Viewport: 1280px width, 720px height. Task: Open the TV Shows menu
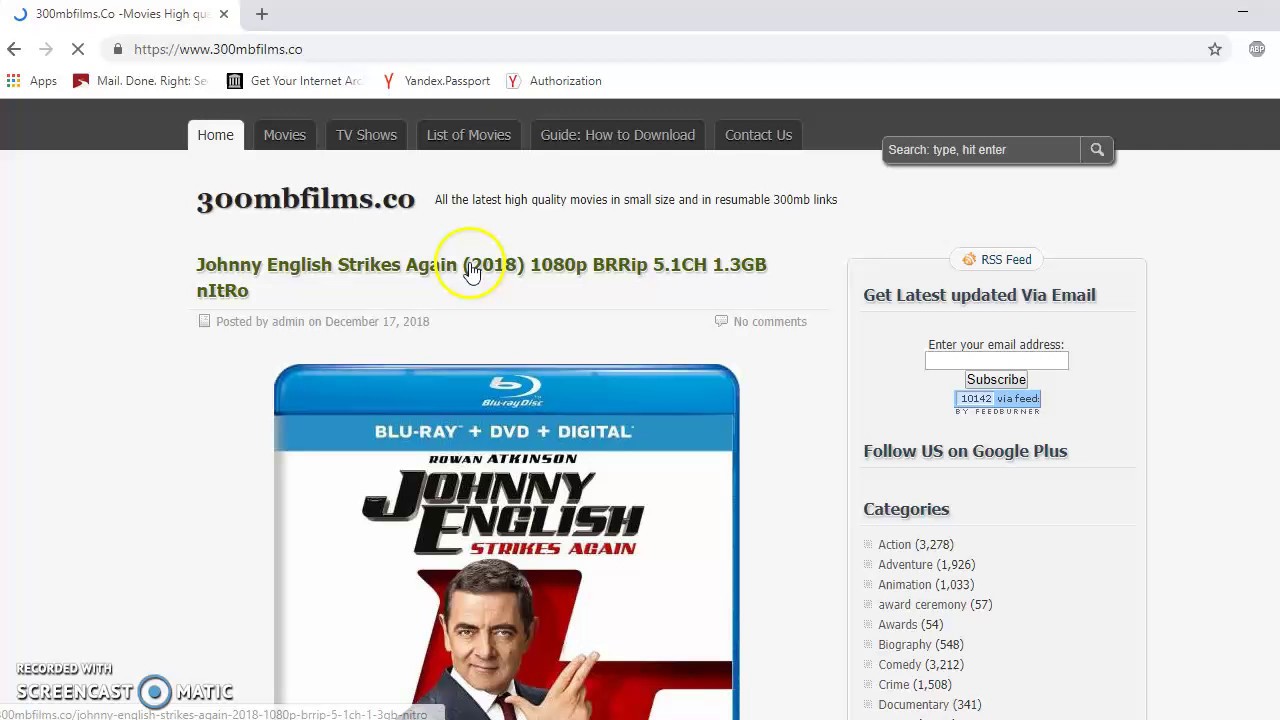pos(366,135)
